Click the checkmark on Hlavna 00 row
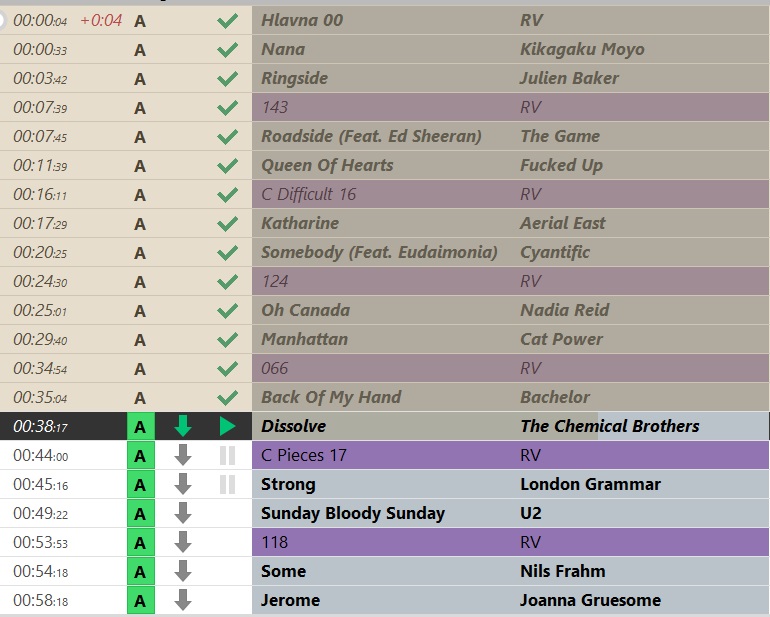 coord(227,21)
